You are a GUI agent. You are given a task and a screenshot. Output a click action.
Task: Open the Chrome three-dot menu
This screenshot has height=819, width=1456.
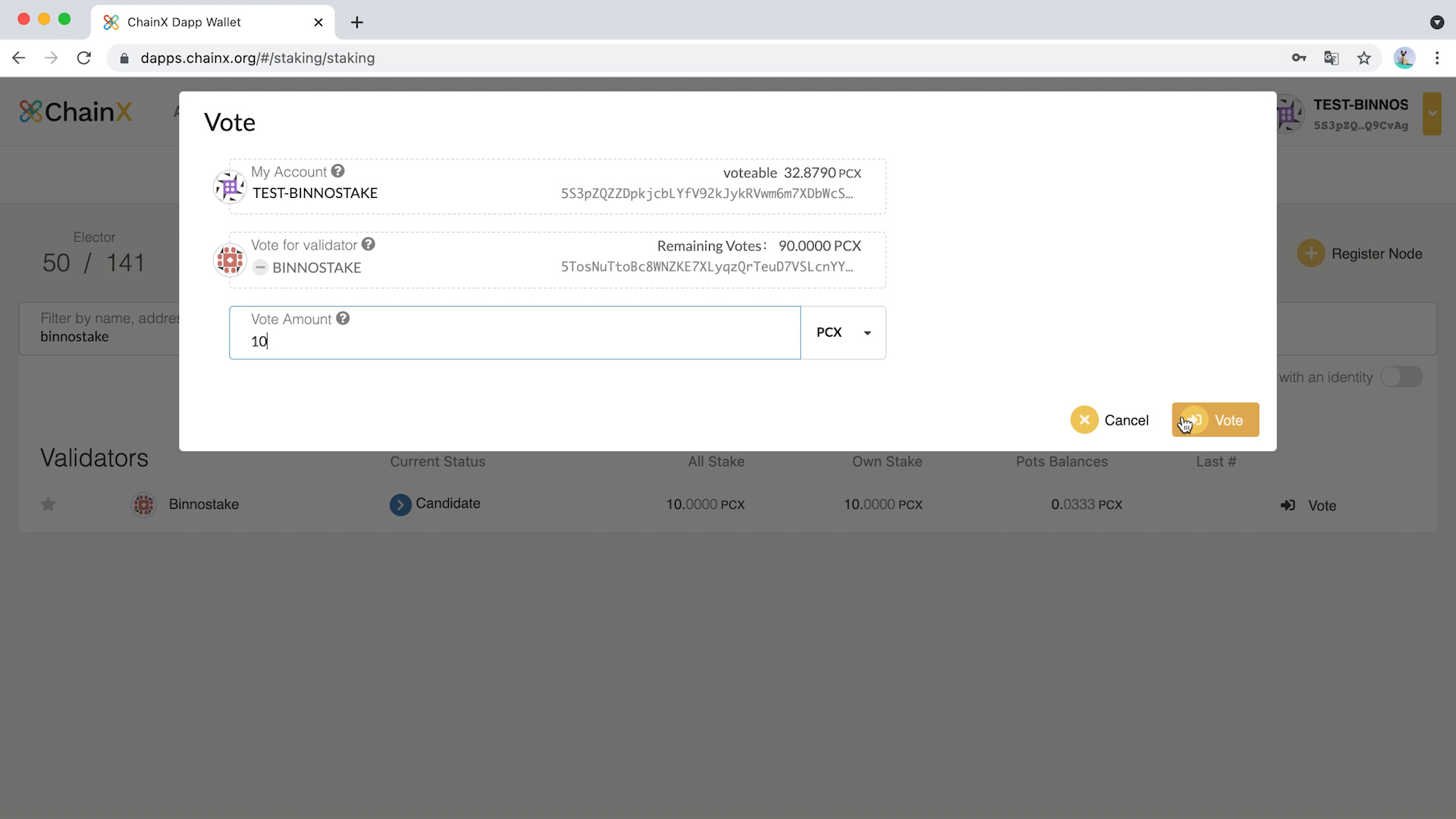[1437, 58]
